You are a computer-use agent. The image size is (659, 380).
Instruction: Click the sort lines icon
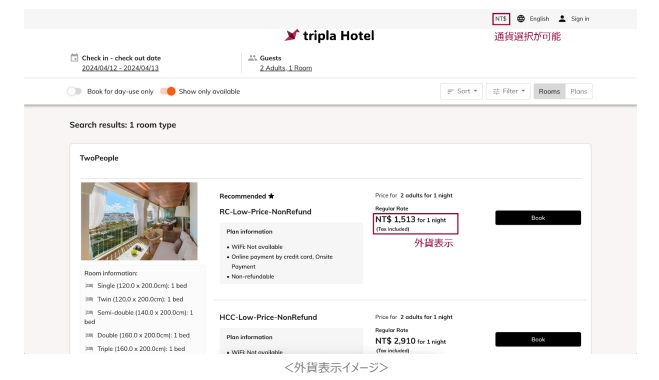451,91
